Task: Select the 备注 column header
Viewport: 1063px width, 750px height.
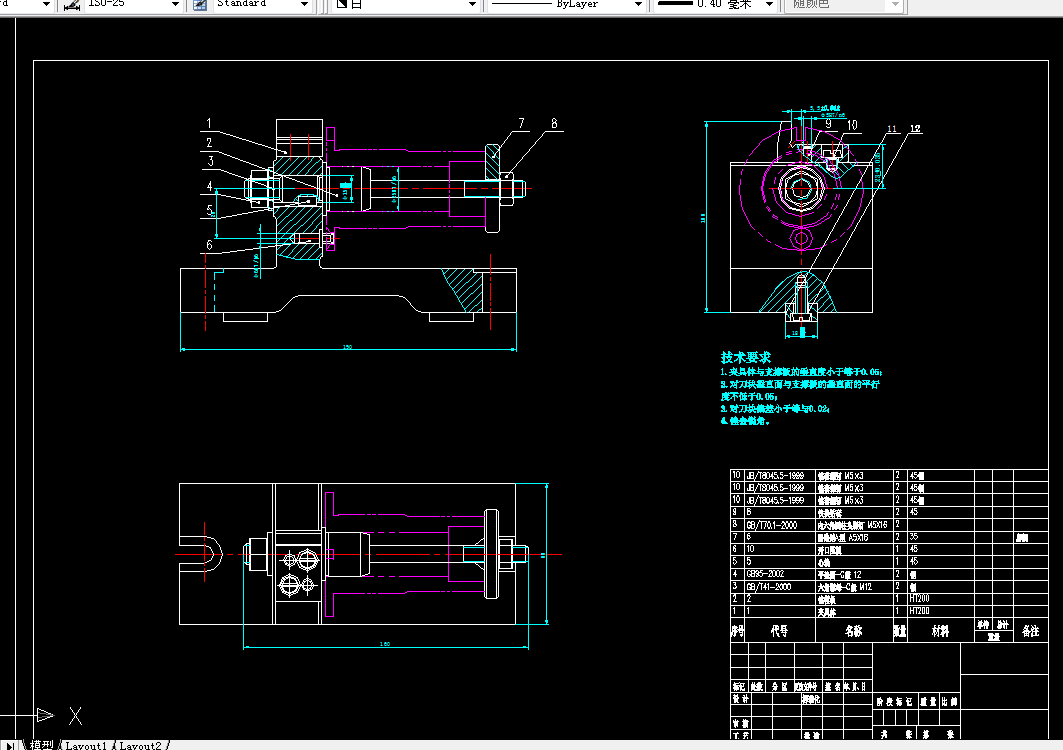Action: click(x=1030, y=631)
